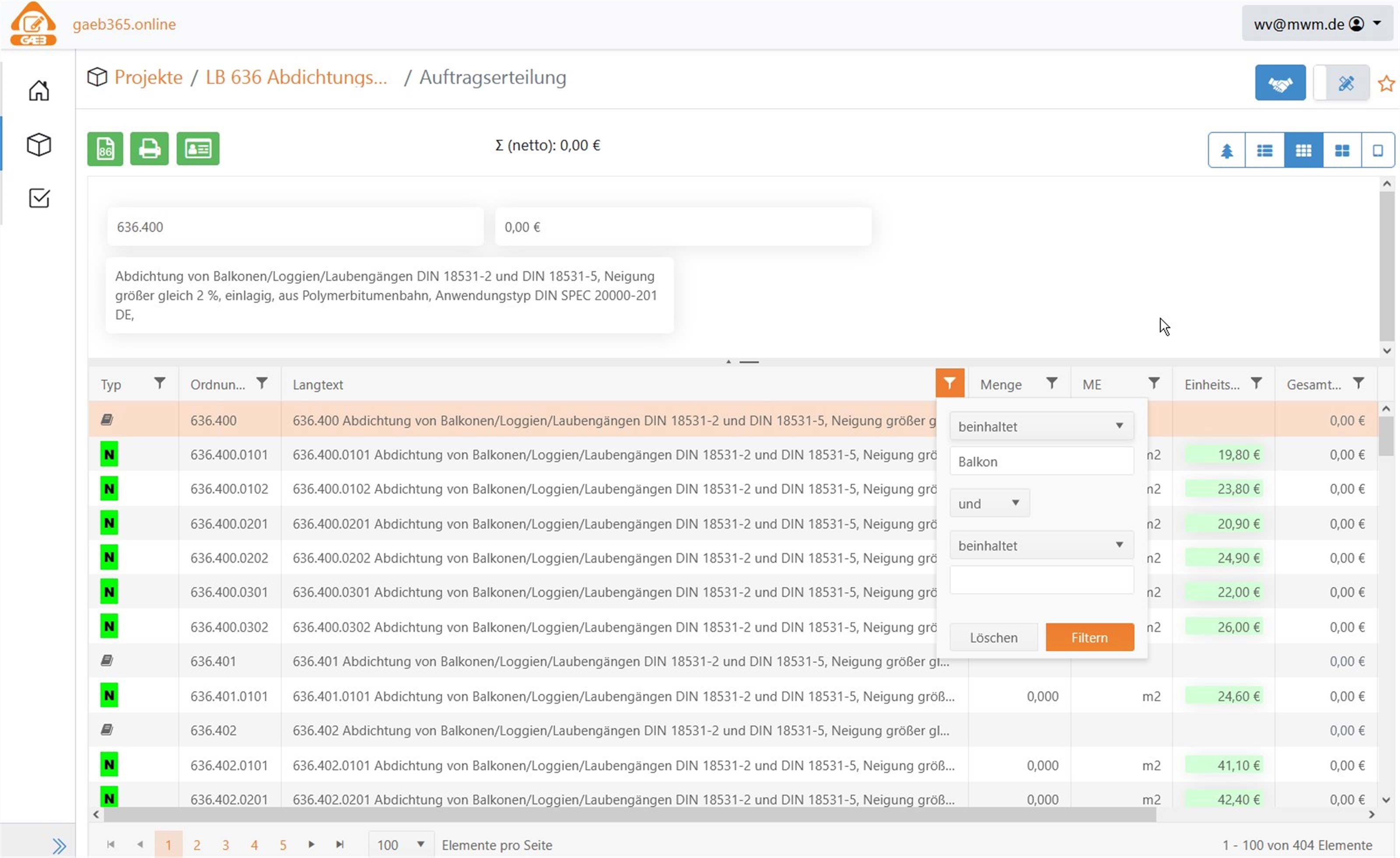This screenshot has width=1400, height=858.
Task: Go to page 2
Action: (x=197, y=845)
